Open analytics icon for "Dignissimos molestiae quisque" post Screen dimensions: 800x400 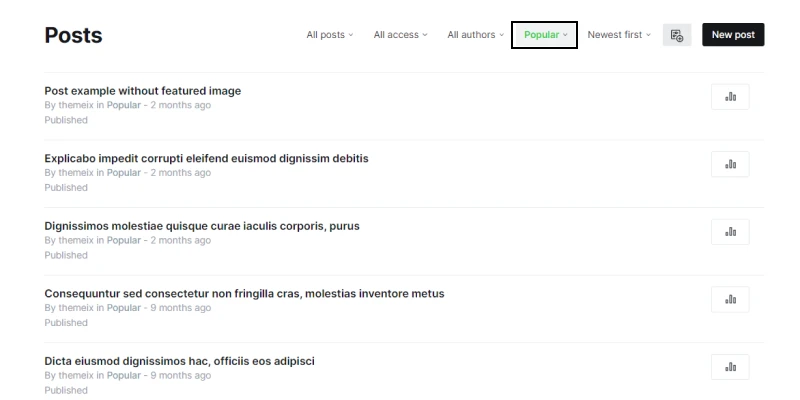point(730,232)
